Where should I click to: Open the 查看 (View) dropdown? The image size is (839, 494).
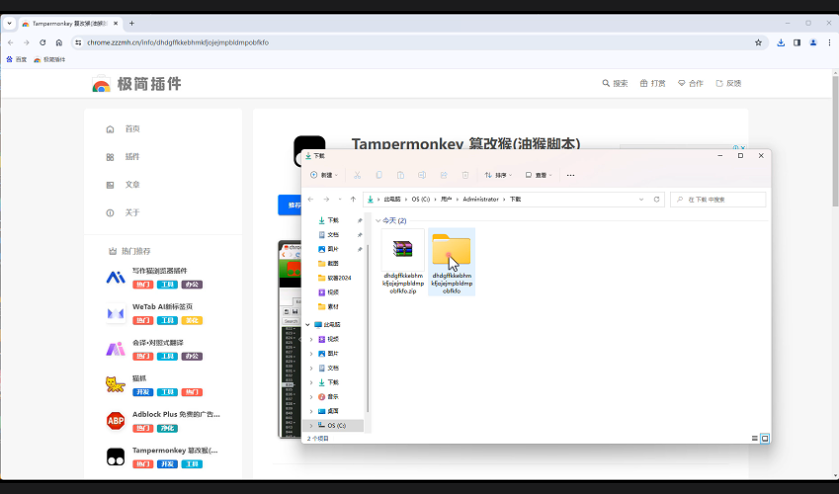click(538, 175)
